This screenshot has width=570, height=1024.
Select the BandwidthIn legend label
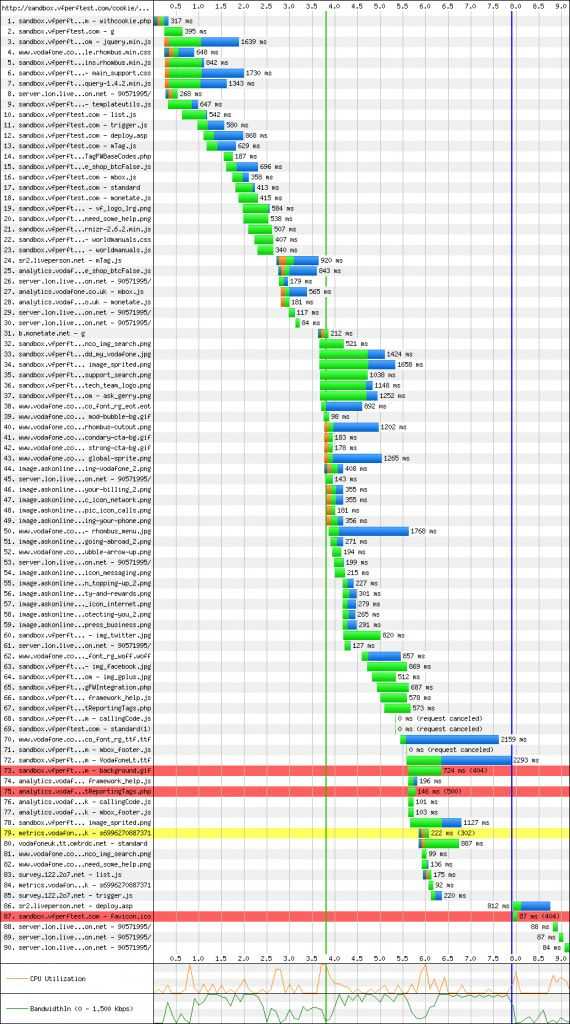(x=82, y=1009)
